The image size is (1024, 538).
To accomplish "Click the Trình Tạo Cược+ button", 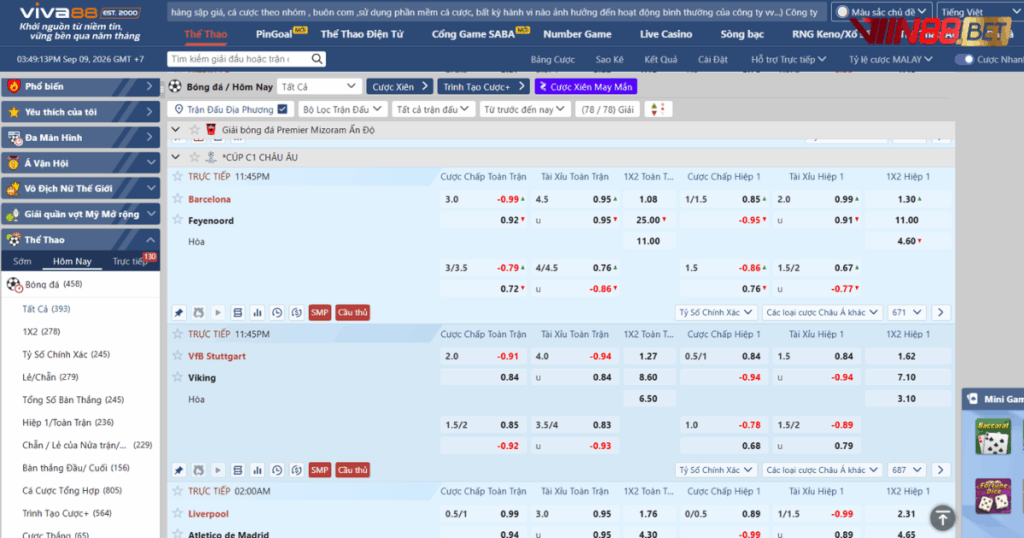I will (483, 86).
